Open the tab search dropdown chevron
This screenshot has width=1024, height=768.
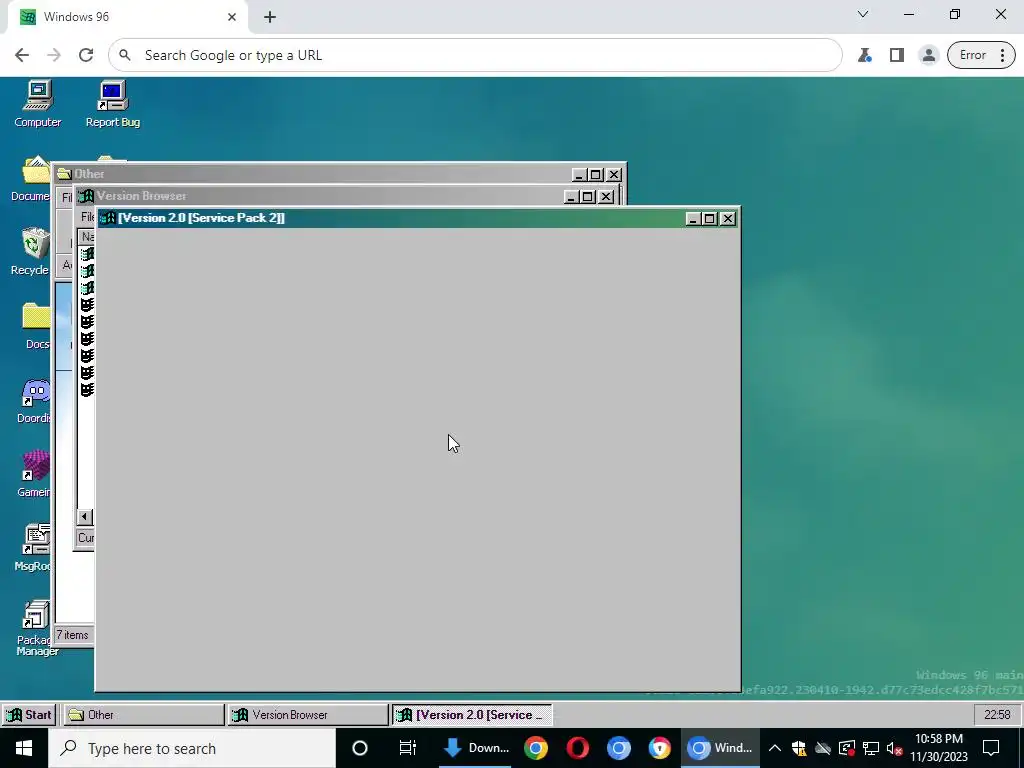pos(863,14)
